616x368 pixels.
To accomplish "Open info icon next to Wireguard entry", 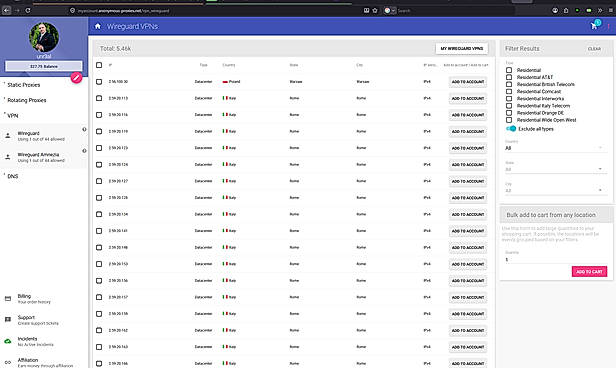I will [x=84, y=129].
